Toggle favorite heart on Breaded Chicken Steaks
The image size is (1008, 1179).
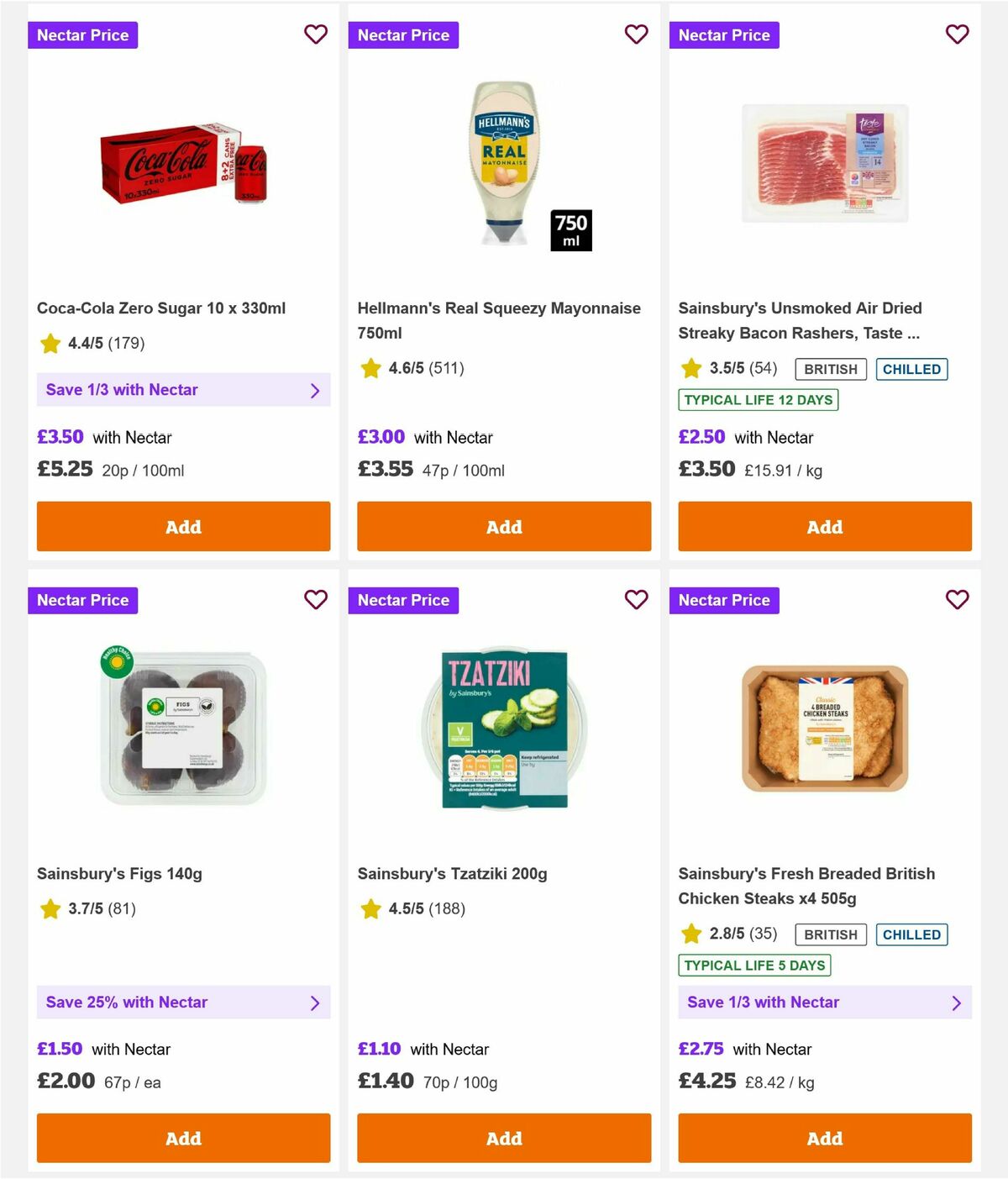(x=957, y=600)
